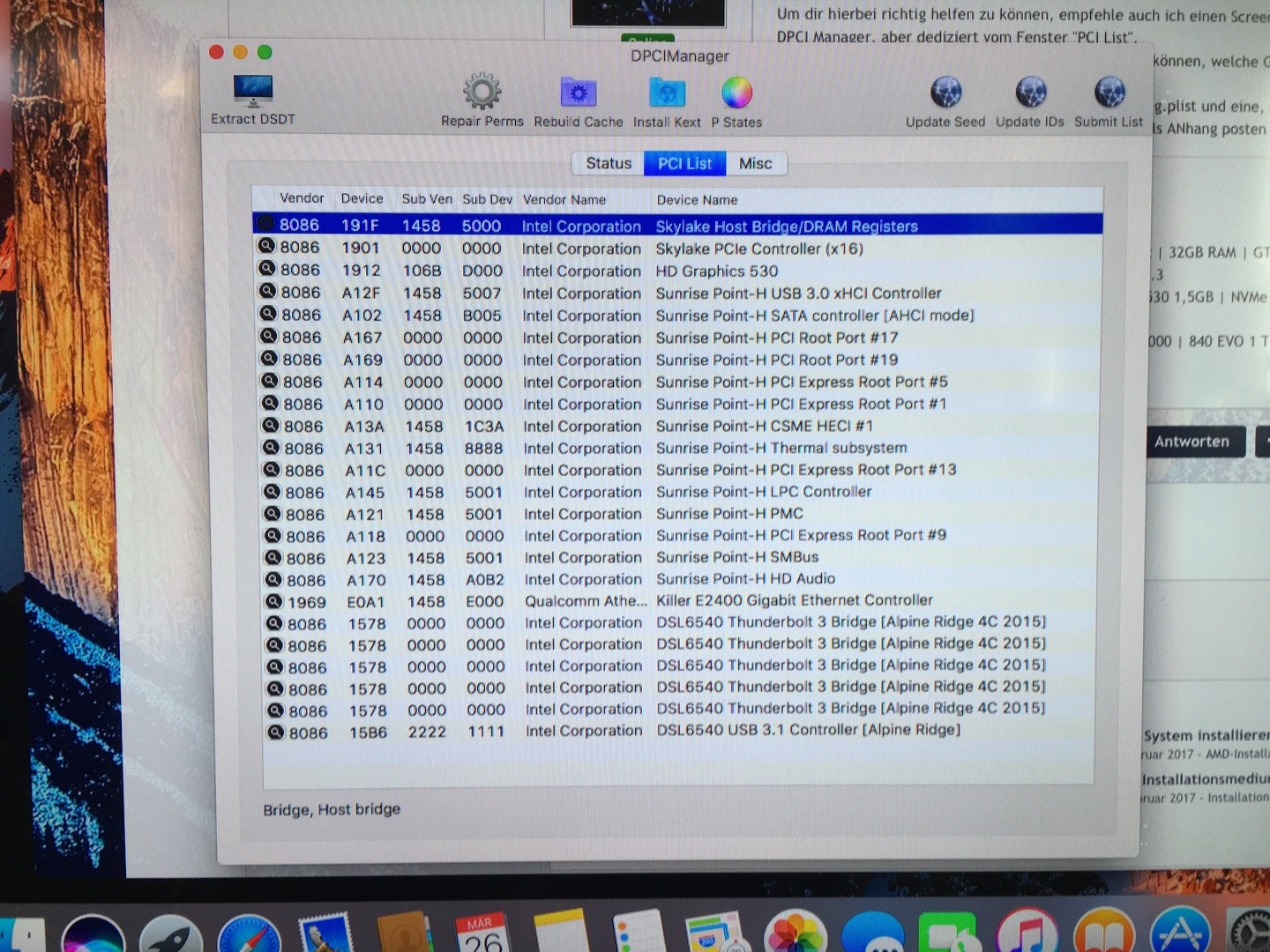Screen dimensions: 1270x952
Task: Open P States color wheel icon
Action: point(736,93)
